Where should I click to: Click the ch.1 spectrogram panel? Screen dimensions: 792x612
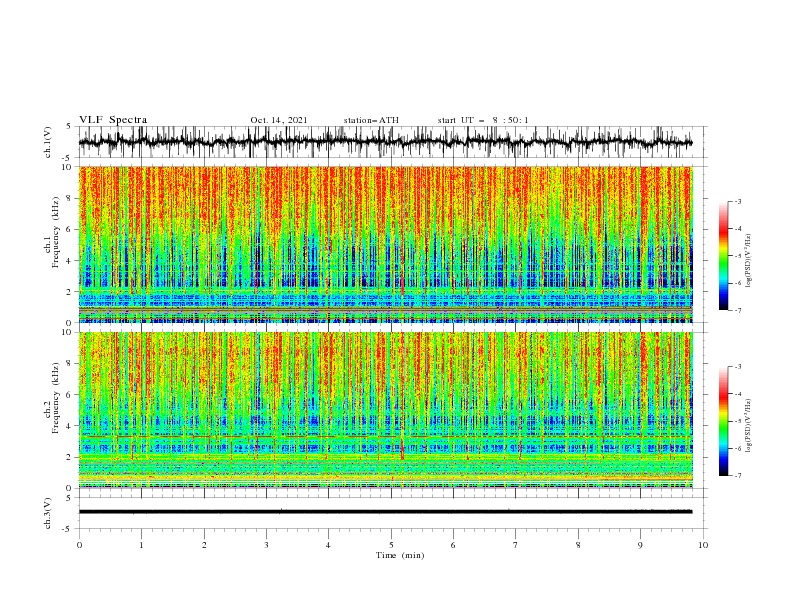tap(385, 244)
